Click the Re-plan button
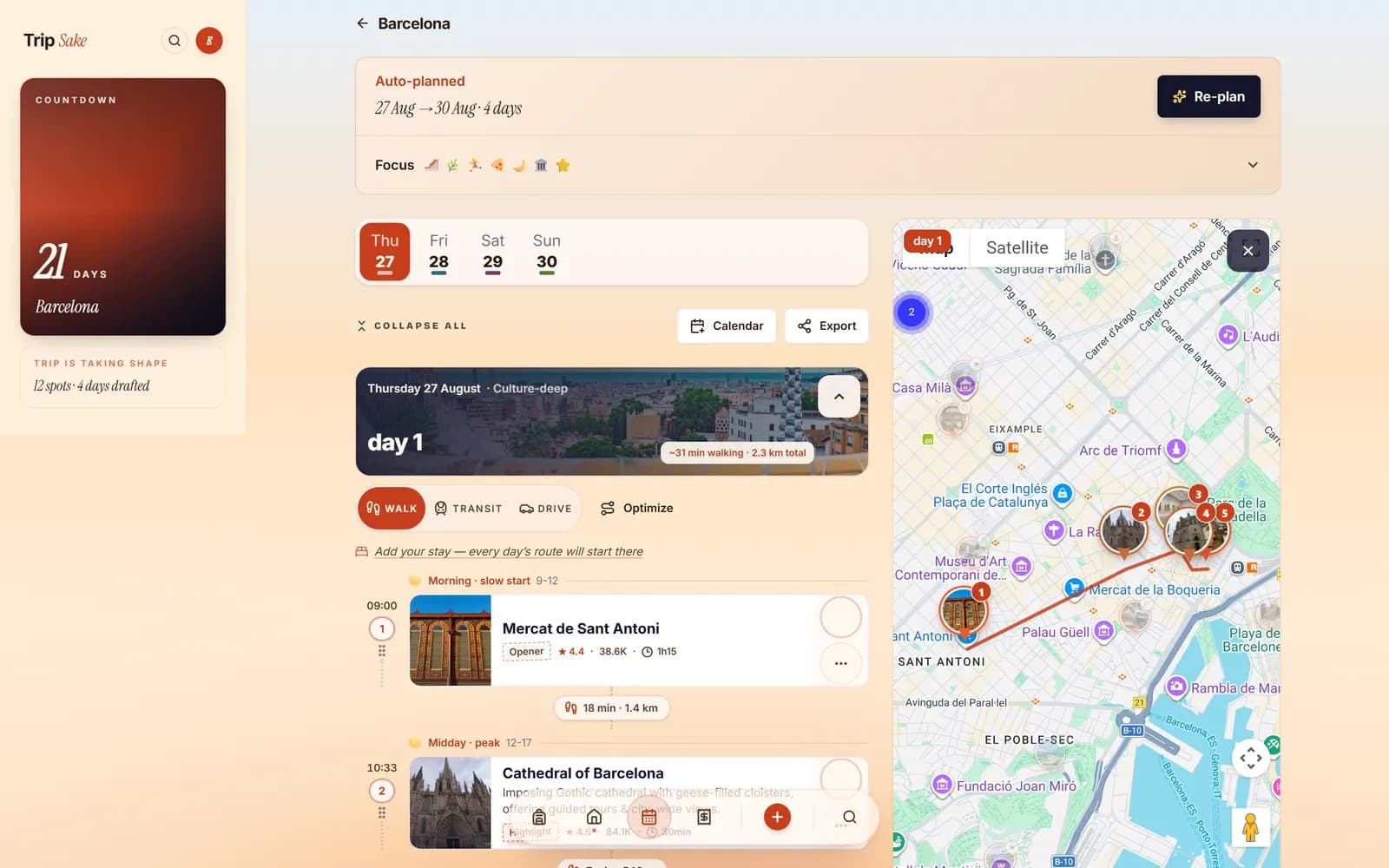The height and width of the screenshot is (868, 1389). click(1208, 96)
